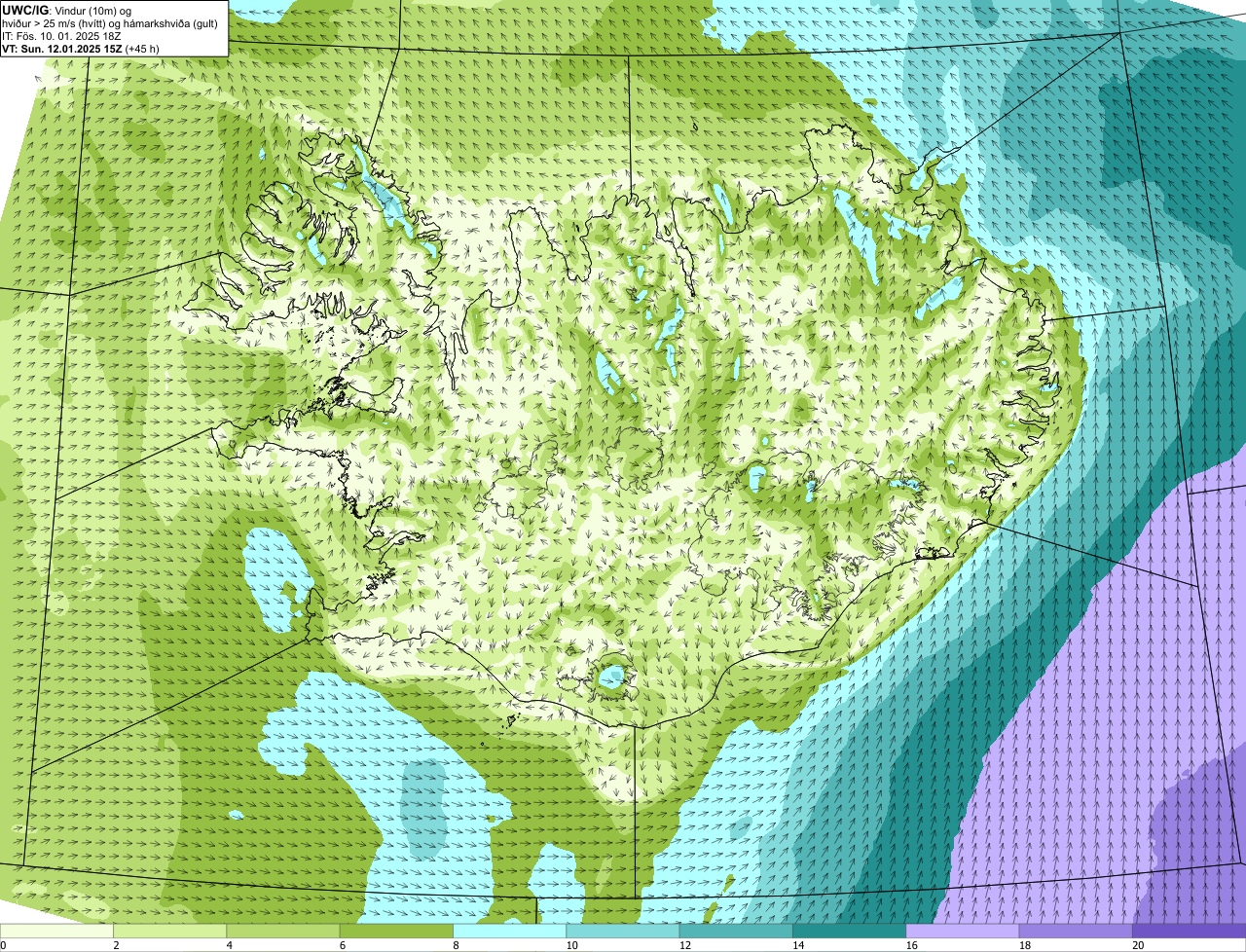Click the 'hviður > 25 m/s' description line
Screen dimensions: 1246x952
[x=110, y=23]
